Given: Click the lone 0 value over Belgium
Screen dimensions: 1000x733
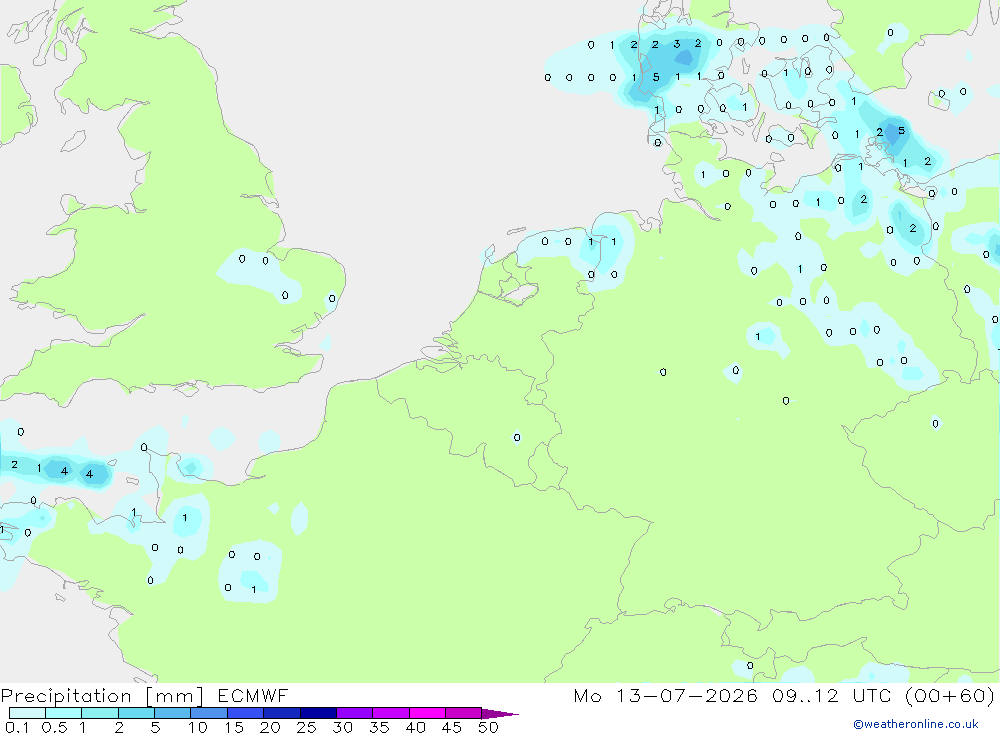Looking at the screenshot, I should [517, 438].
